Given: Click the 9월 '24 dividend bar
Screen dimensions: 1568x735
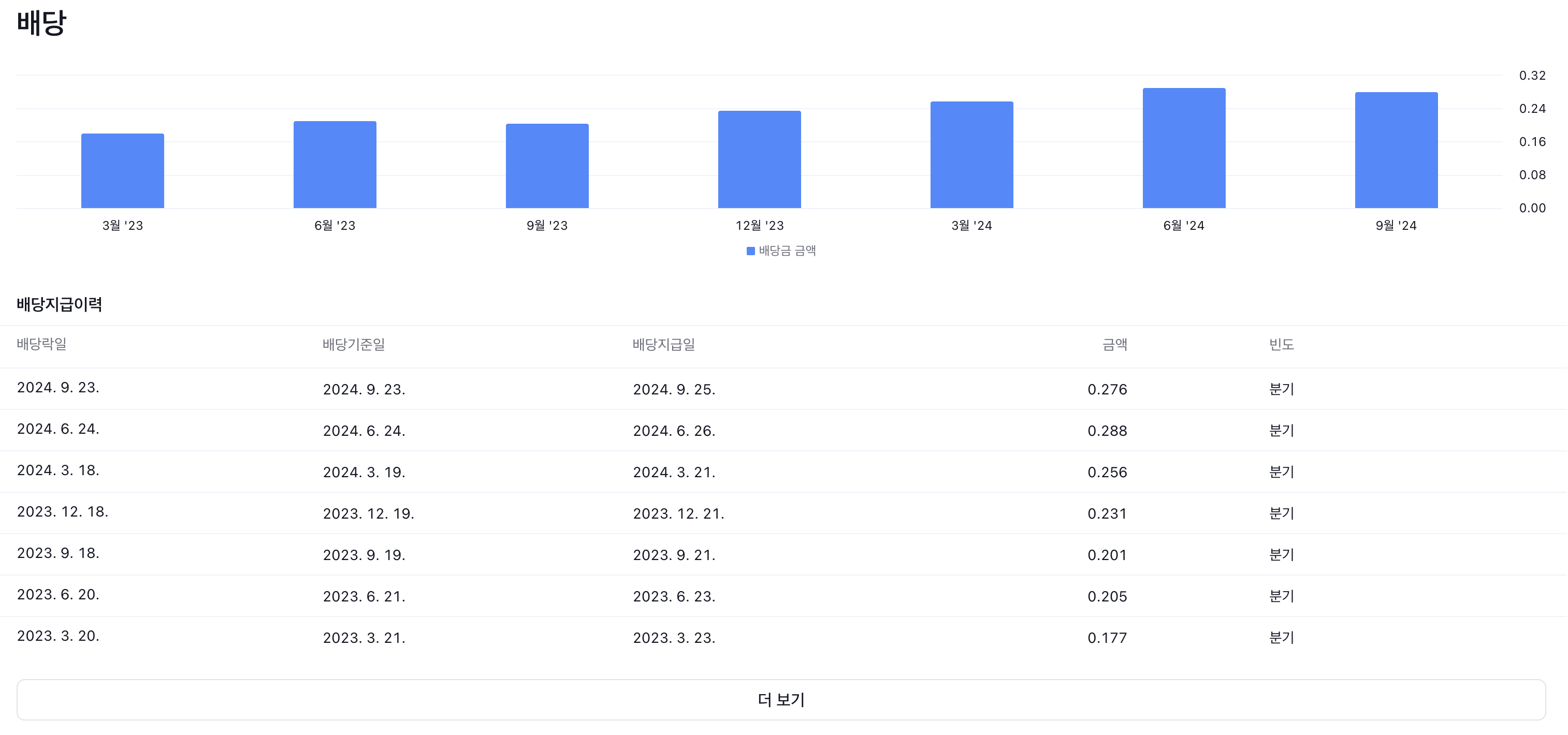Looking at the screenshot, I should click(x=1396, y=150).
